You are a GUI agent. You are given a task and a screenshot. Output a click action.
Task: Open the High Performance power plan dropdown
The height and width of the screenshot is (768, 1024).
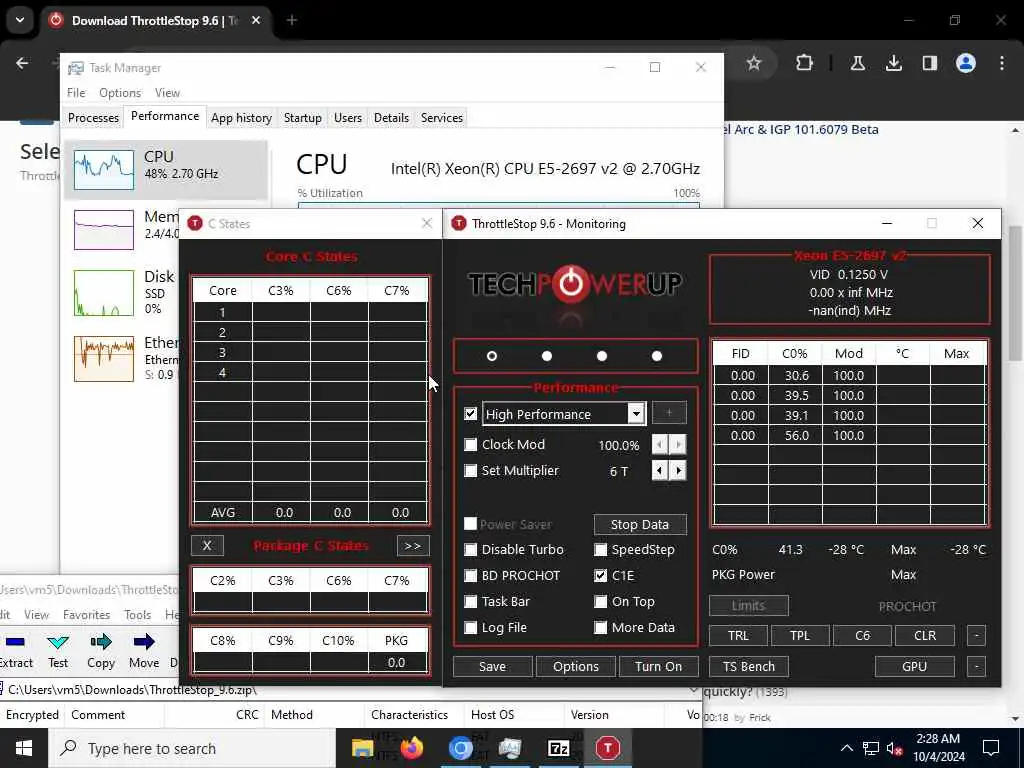(x=635, y=413)
